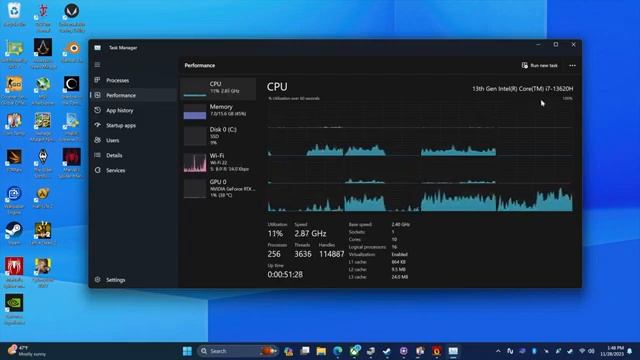Viewport: 640px width, 360px height.
Task: Select the Memory performance entry
Action: coord(218,111)
